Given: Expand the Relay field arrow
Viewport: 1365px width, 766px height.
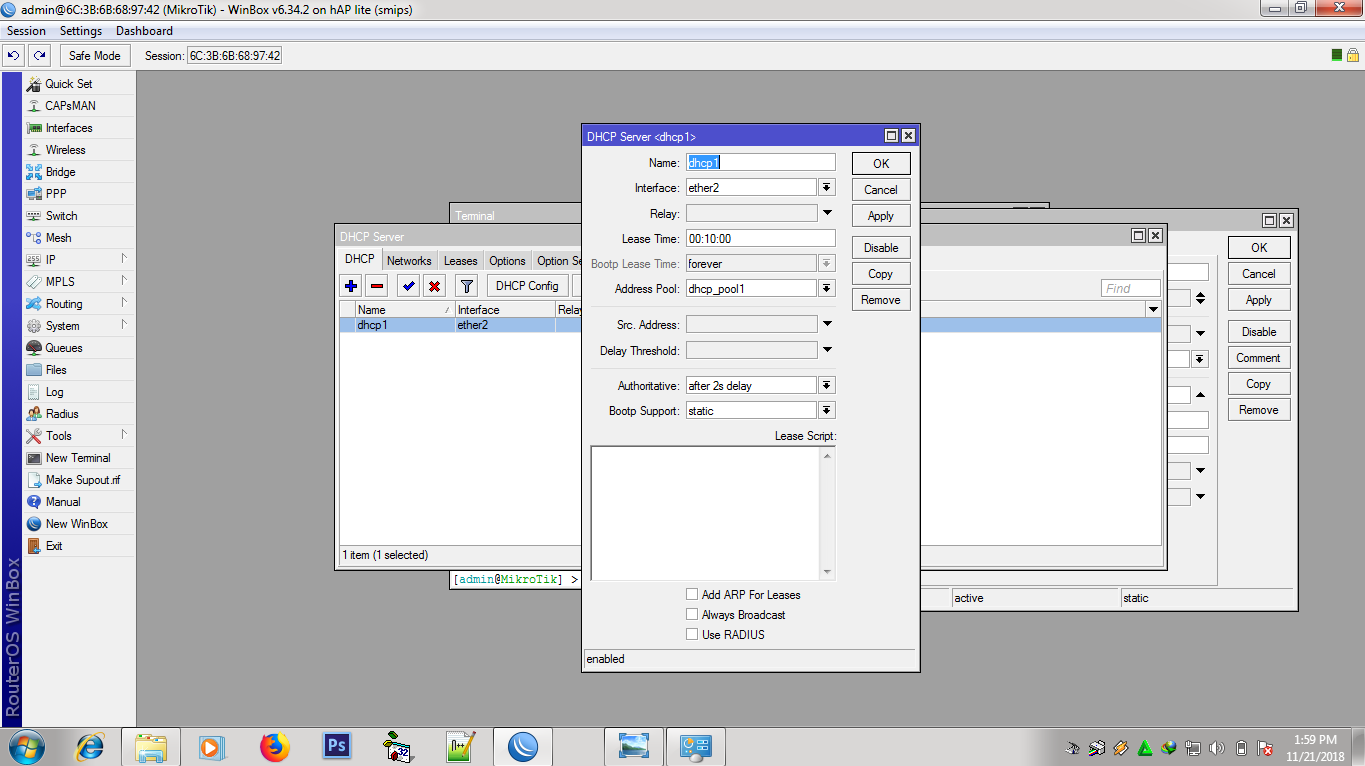Looking at the screenshot, I should click(827, 213).
